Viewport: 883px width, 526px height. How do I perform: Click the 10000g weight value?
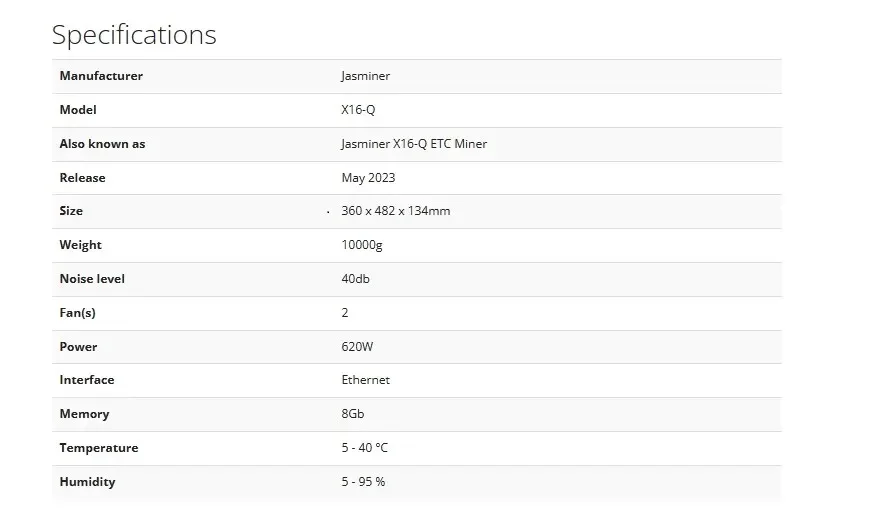[x=362, y=245]
